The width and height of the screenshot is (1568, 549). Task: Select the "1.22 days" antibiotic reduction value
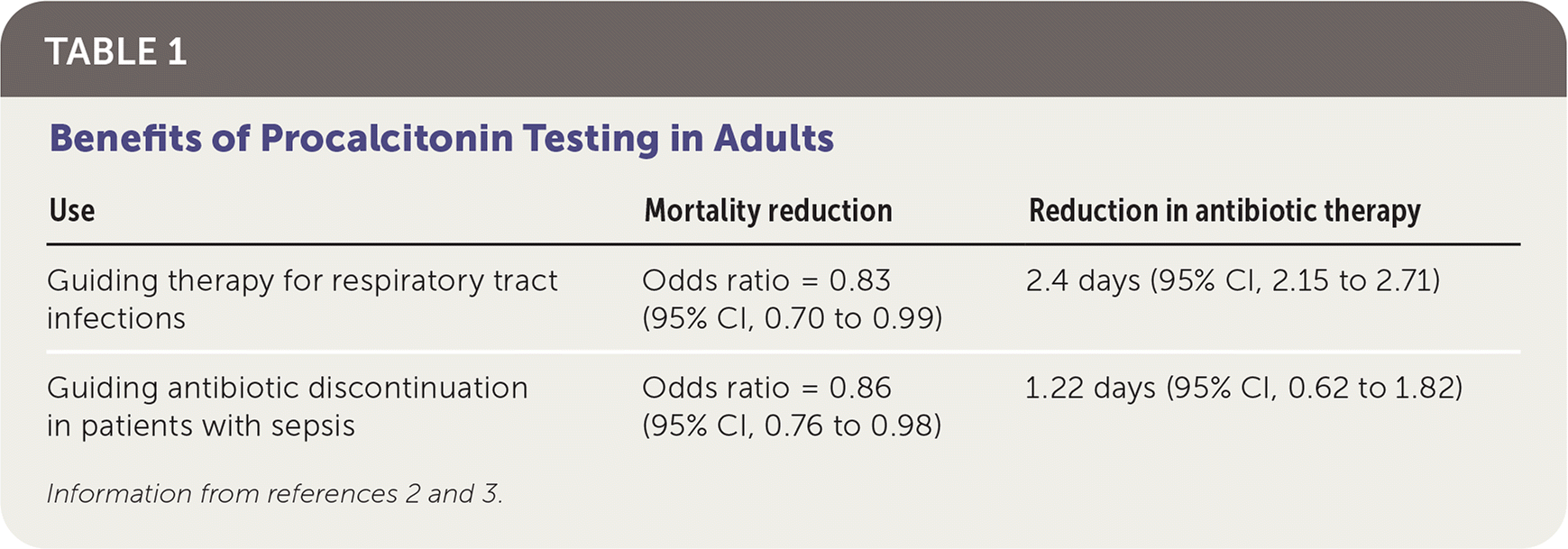coord(1090,389)
